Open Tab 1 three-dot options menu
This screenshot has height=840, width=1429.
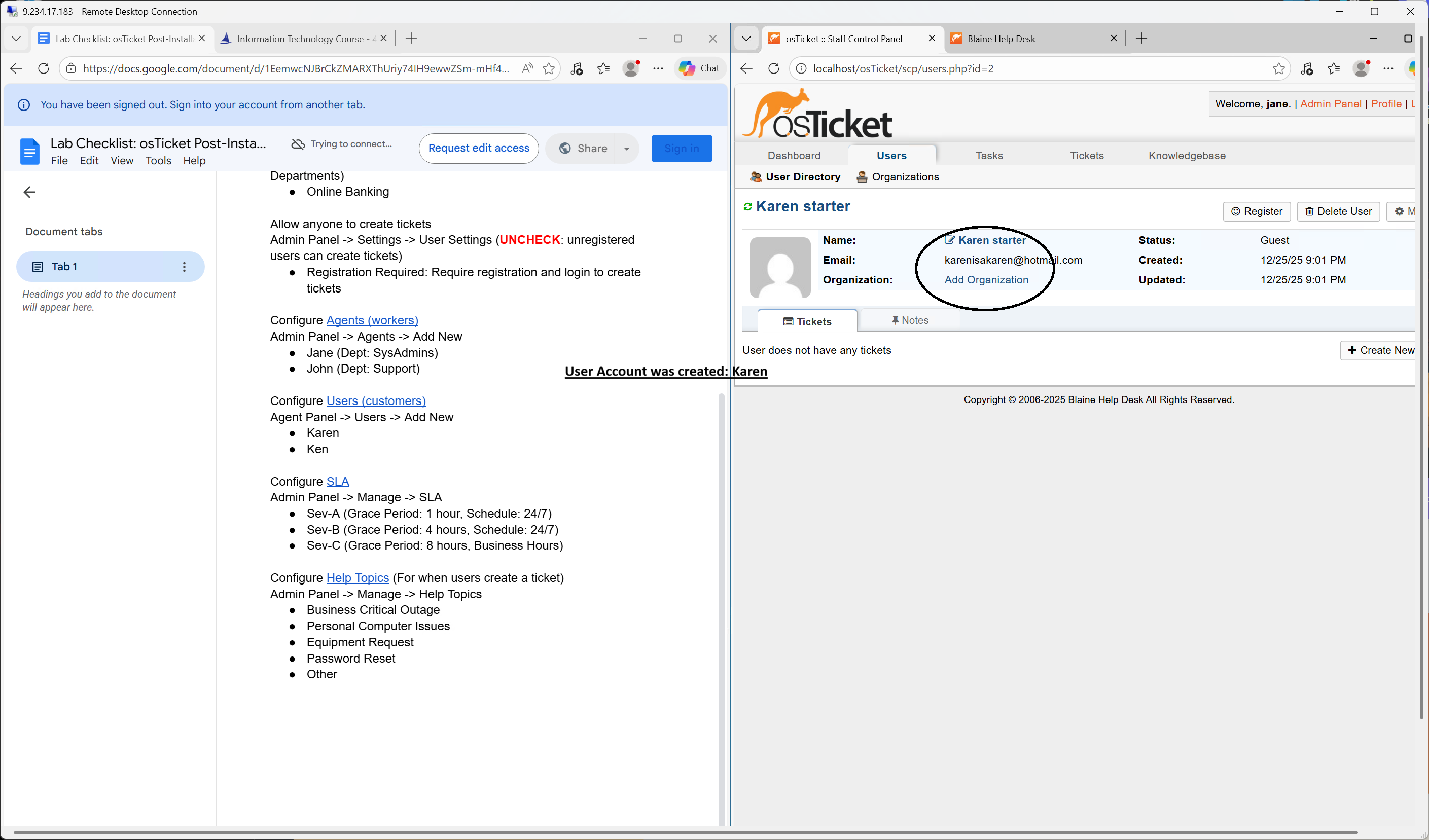[184, 267]
